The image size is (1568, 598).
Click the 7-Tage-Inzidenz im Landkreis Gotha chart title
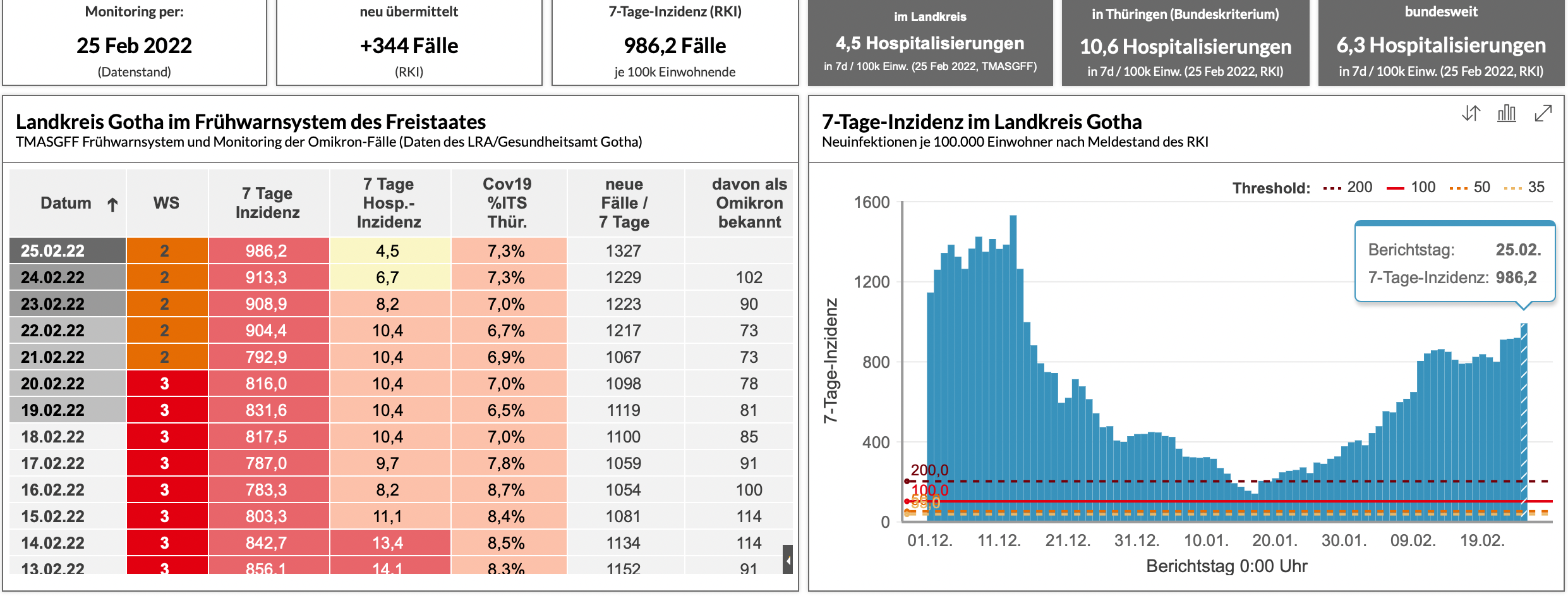pos(982,121)
